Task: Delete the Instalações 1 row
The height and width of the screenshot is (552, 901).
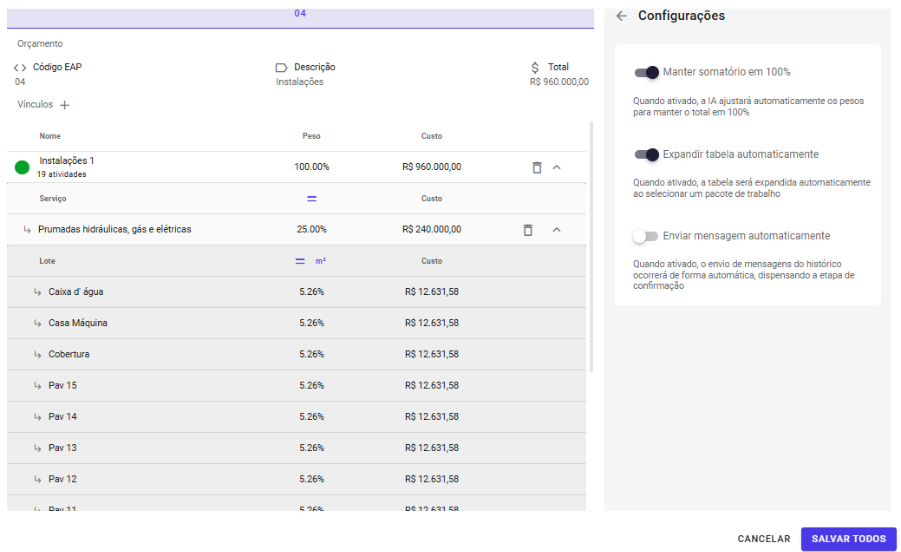Action: (x=537, y=168)
